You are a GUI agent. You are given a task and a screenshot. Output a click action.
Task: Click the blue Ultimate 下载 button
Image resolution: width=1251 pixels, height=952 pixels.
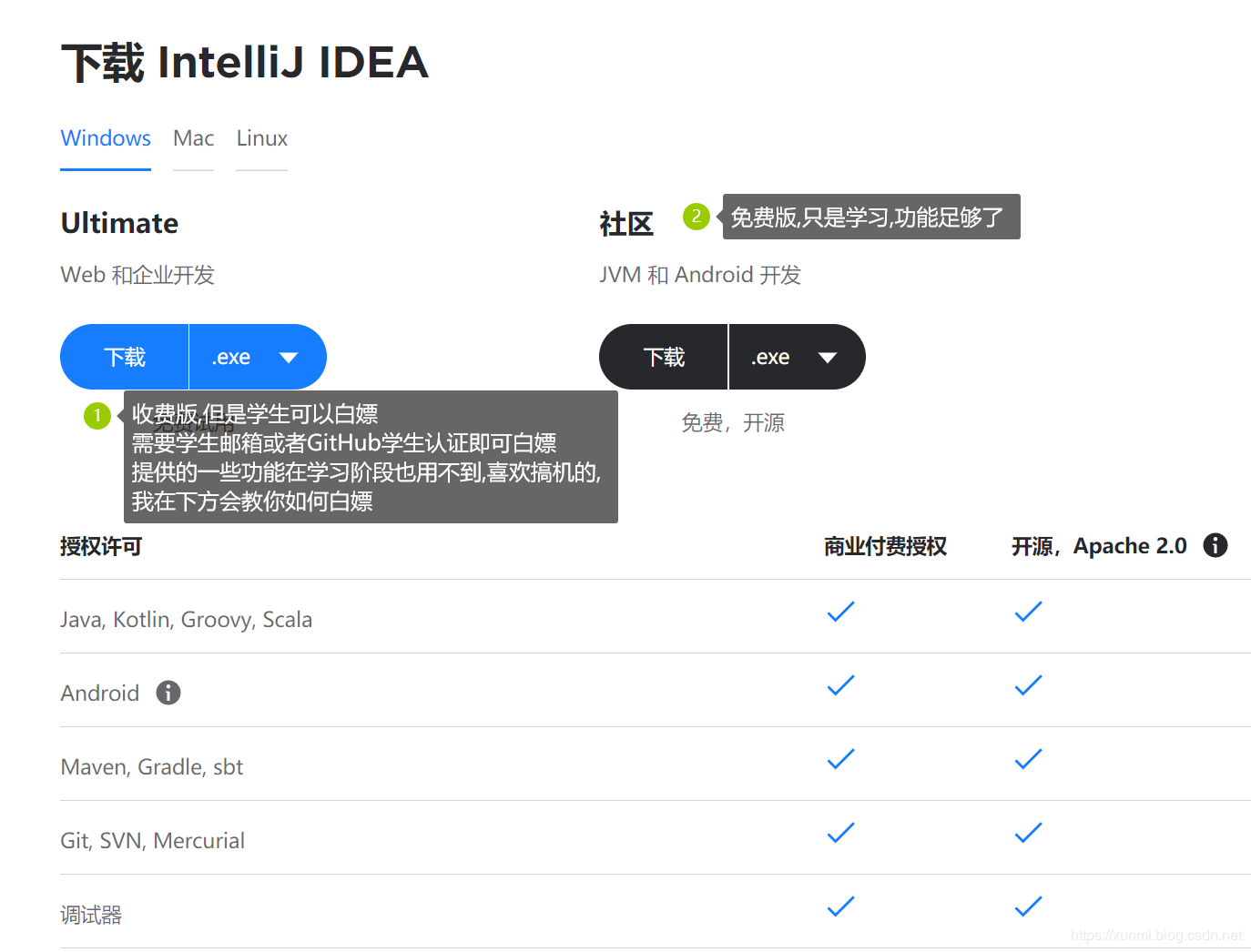125,357
